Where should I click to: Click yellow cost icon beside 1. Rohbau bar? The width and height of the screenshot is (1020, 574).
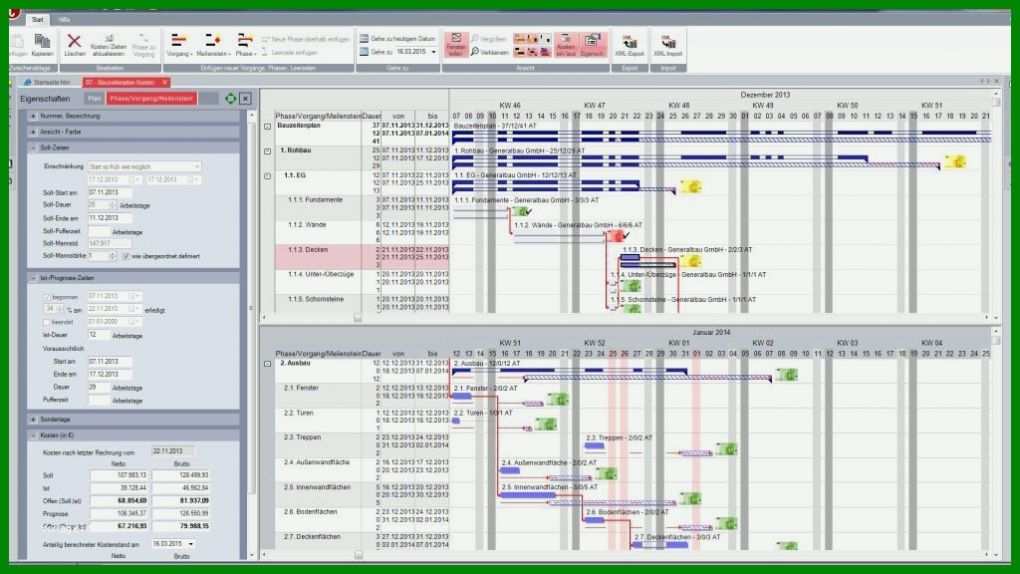point(955,161)
